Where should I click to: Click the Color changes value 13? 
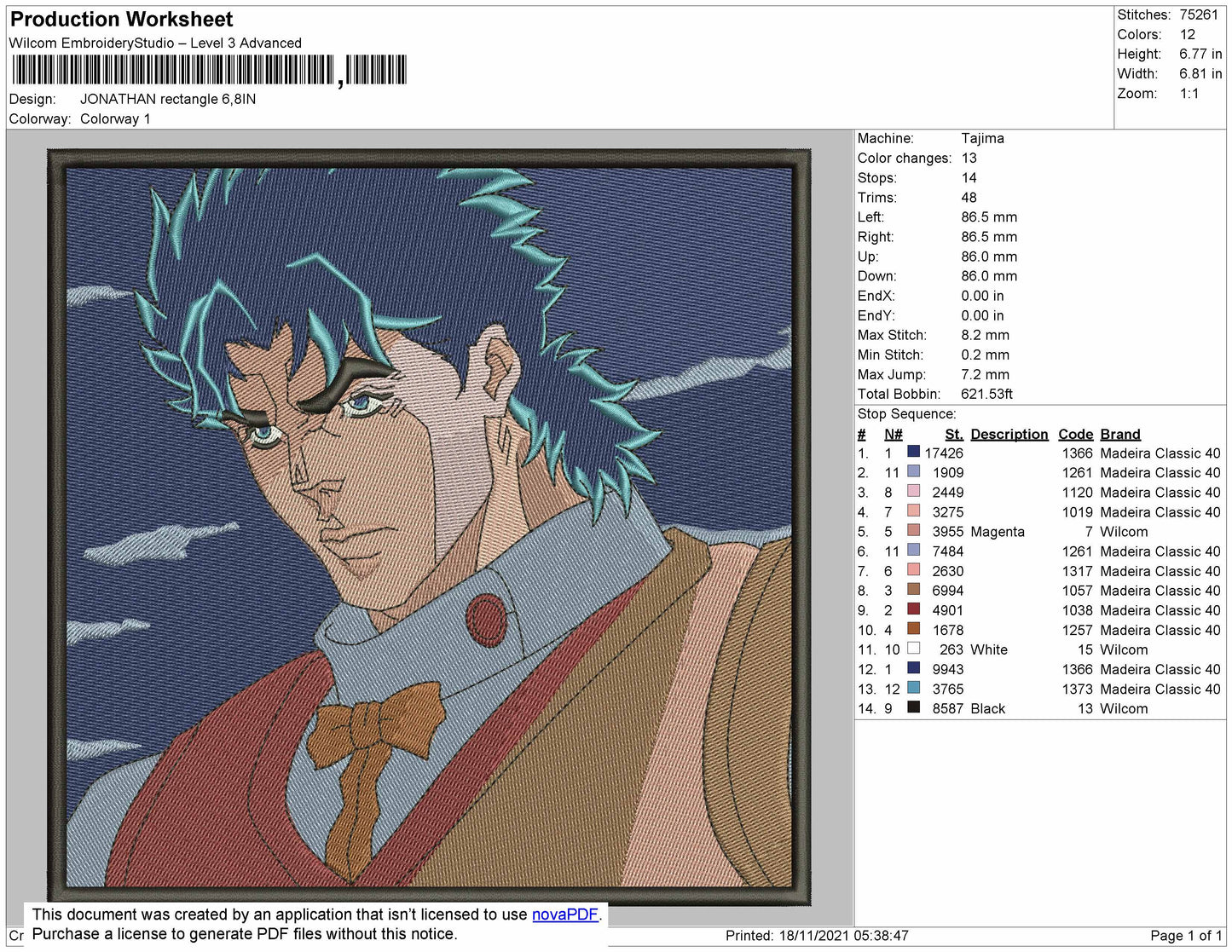(969, 158)
